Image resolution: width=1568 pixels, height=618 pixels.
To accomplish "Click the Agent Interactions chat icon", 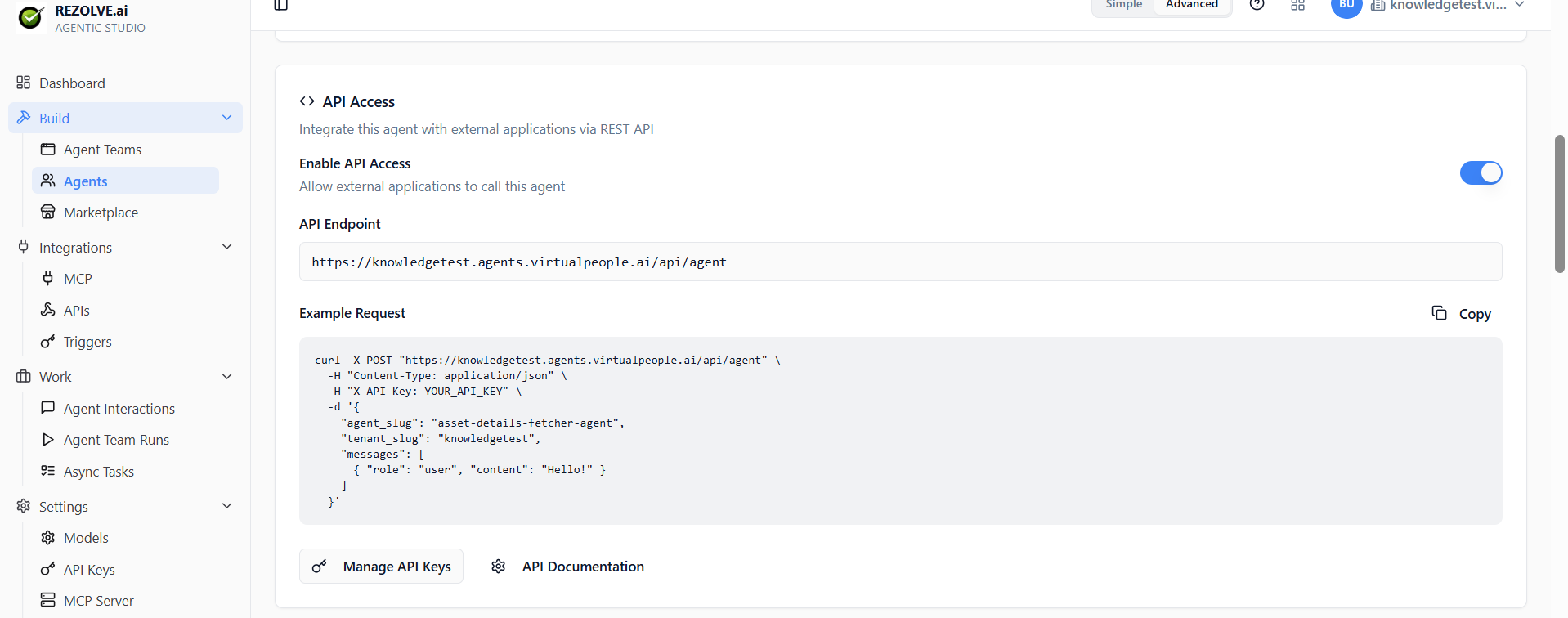I will pos(48,407).
